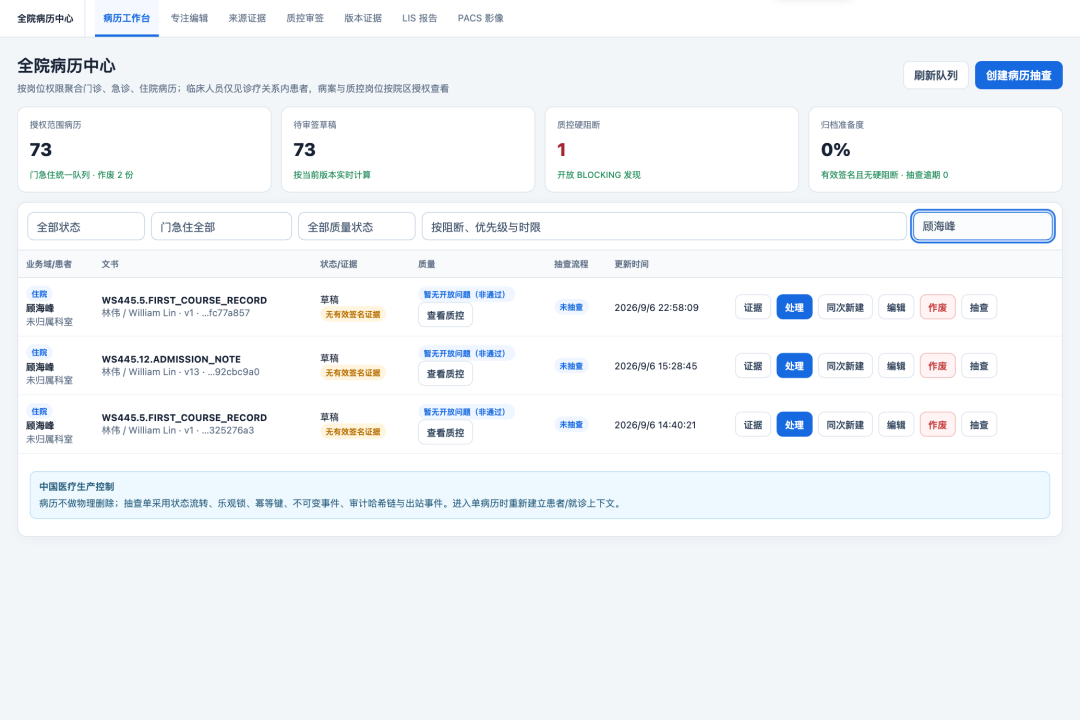The height and width of the screenshot is (720, 1080).
Task: Click the 无有效签名证据 tag in the 22:58:09 row
Action: pyautogui.click(x=353, y=315)
